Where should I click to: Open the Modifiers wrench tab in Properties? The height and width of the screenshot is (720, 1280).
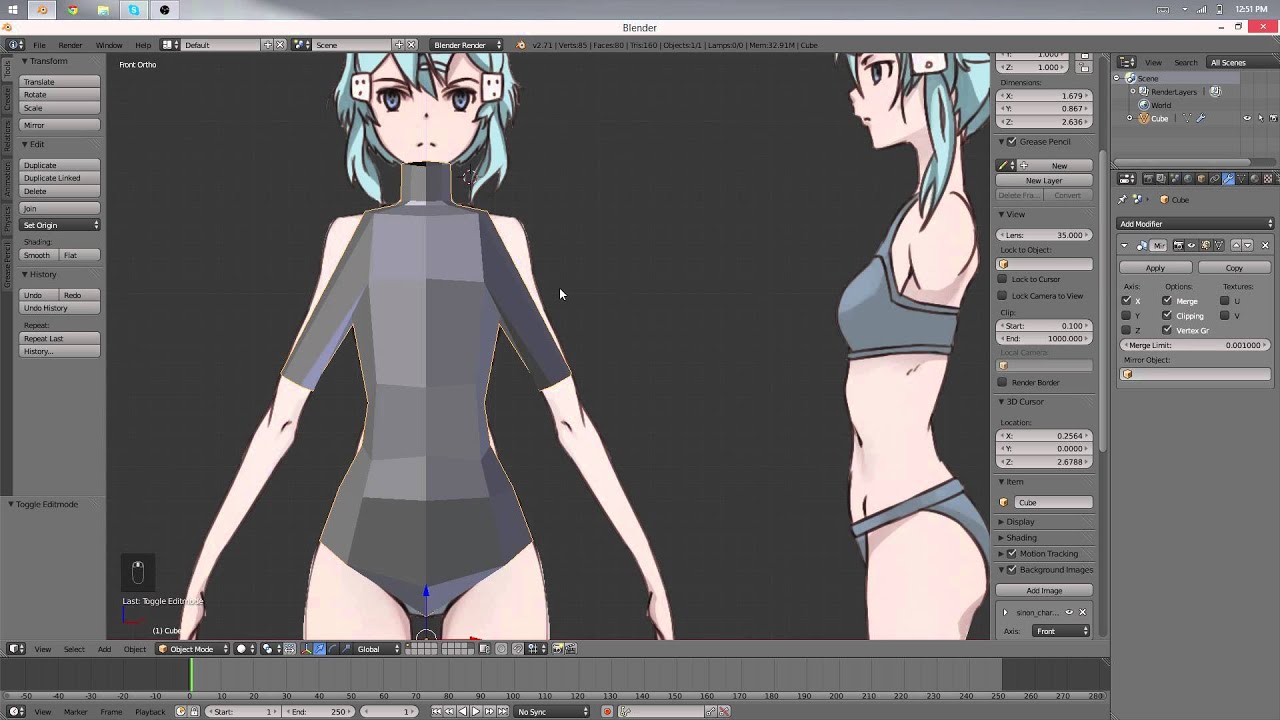coord(1228,179)
